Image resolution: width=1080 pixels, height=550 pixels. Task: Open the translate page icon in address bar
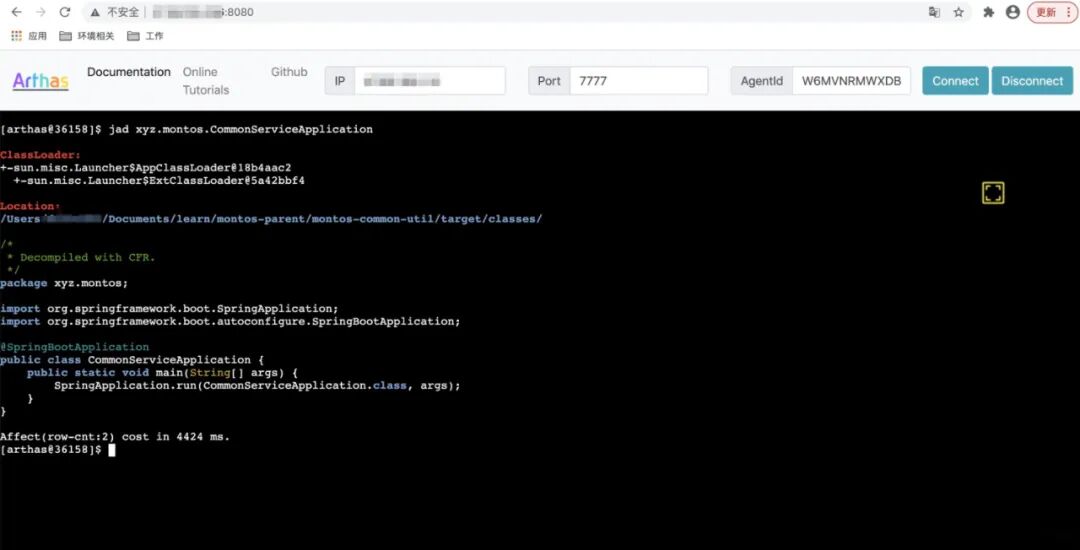pos(934,12)
